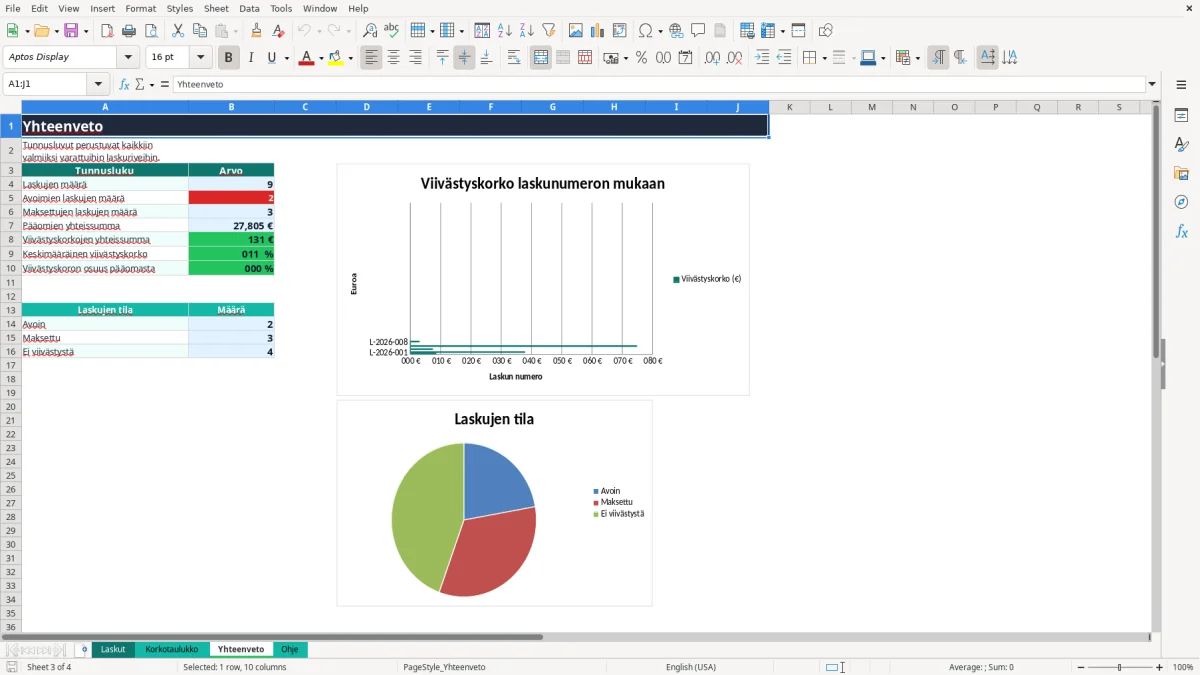Image resolution: width=1200 pixels, height=675 pixels.
Task: Expand the font size dropdown
Action: [x=201, y=58]
